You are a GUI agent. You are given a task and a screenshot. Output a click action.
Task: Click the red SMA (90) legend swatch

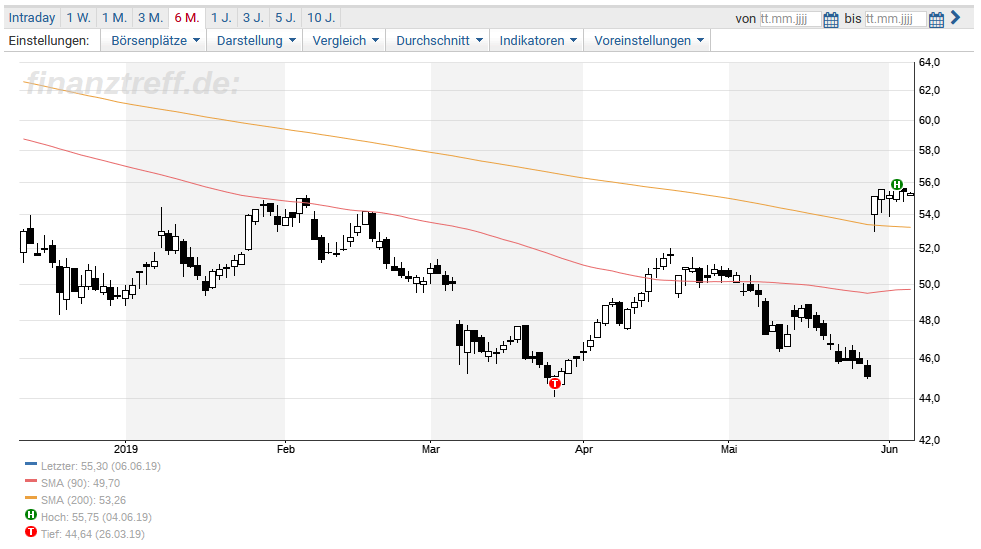pyautogui.click(x=31, y=481)
